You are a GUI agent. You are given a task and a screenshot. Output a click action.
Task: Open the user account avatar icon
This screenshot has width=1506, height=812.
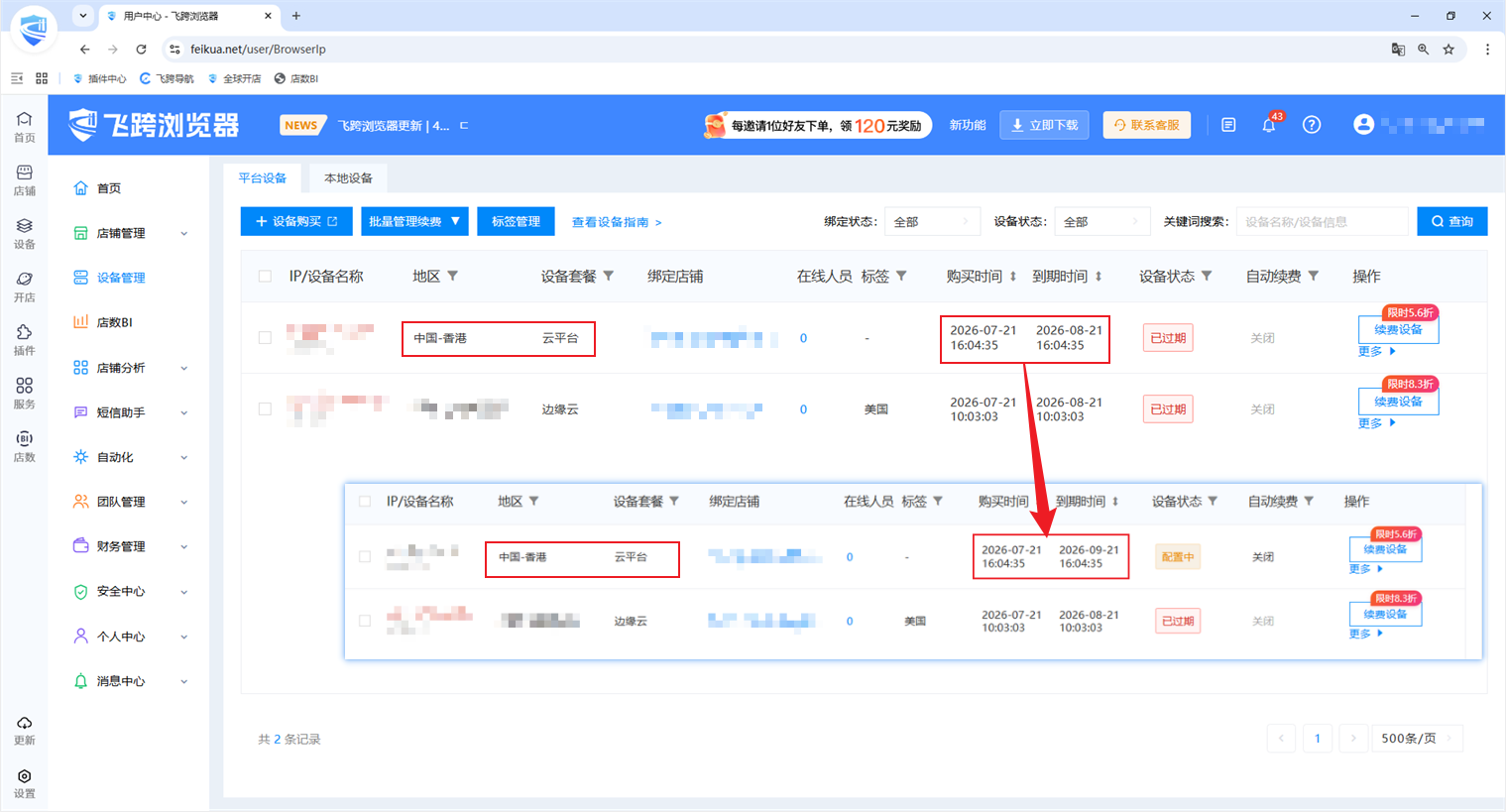[x=1364, y=125]
